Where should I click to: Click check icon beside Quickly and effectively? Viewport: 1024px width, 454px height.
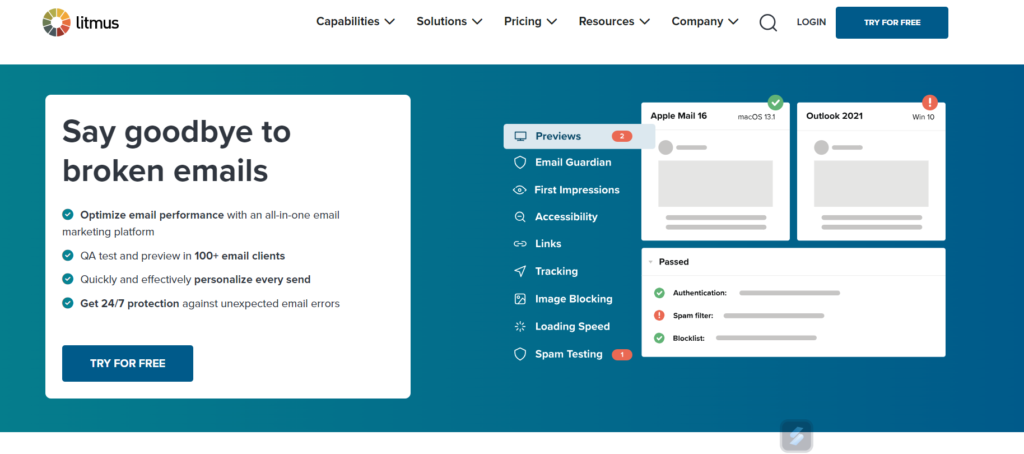[67, 279]
